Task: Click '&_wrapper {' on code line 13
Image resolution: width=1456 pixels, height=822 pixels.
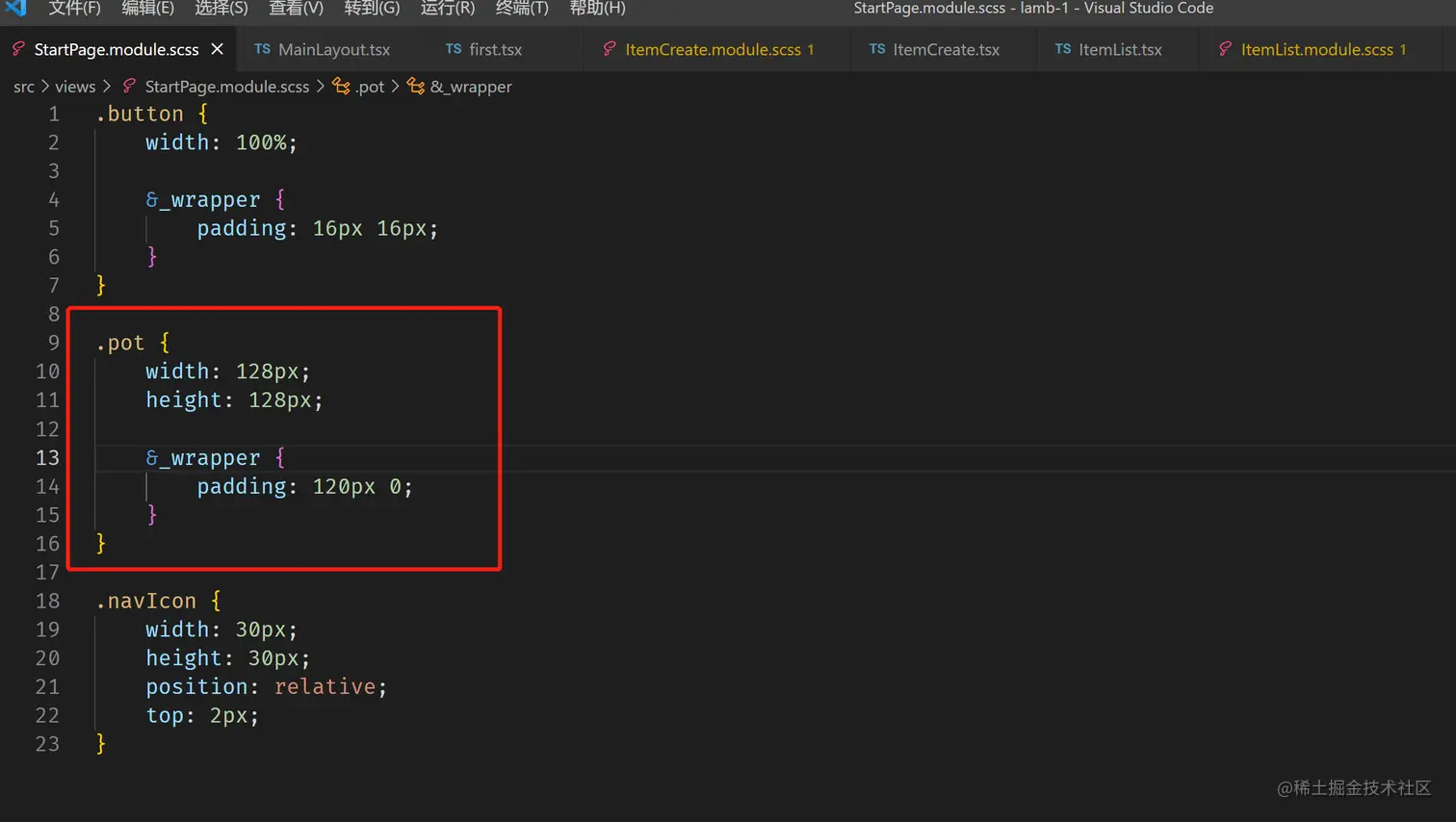Action: point(216,458)
